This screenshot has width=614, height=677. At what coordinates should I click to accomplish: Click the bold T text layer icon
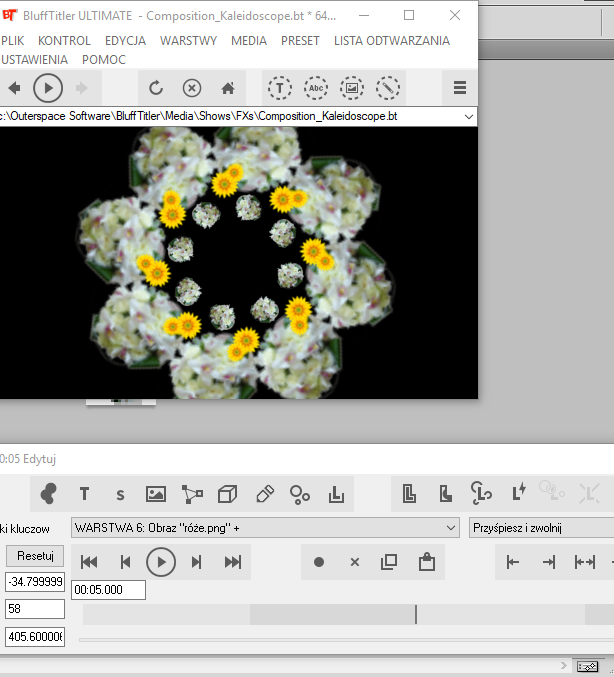coord(85,493)
